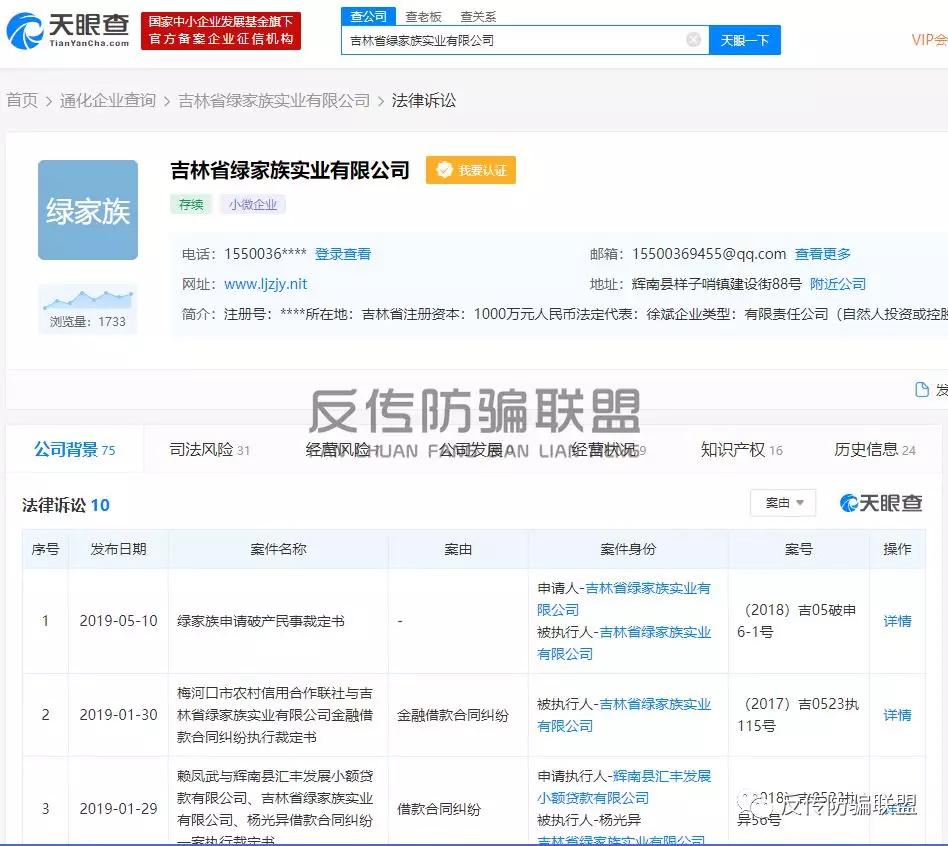Open the 案由 filter dropdown

point(782,503)
